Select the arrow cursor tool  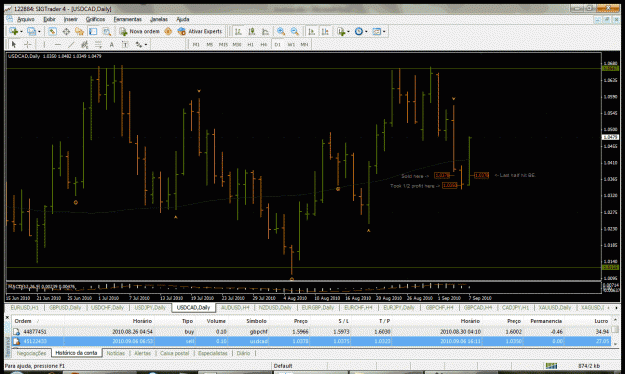coord(14,44)
